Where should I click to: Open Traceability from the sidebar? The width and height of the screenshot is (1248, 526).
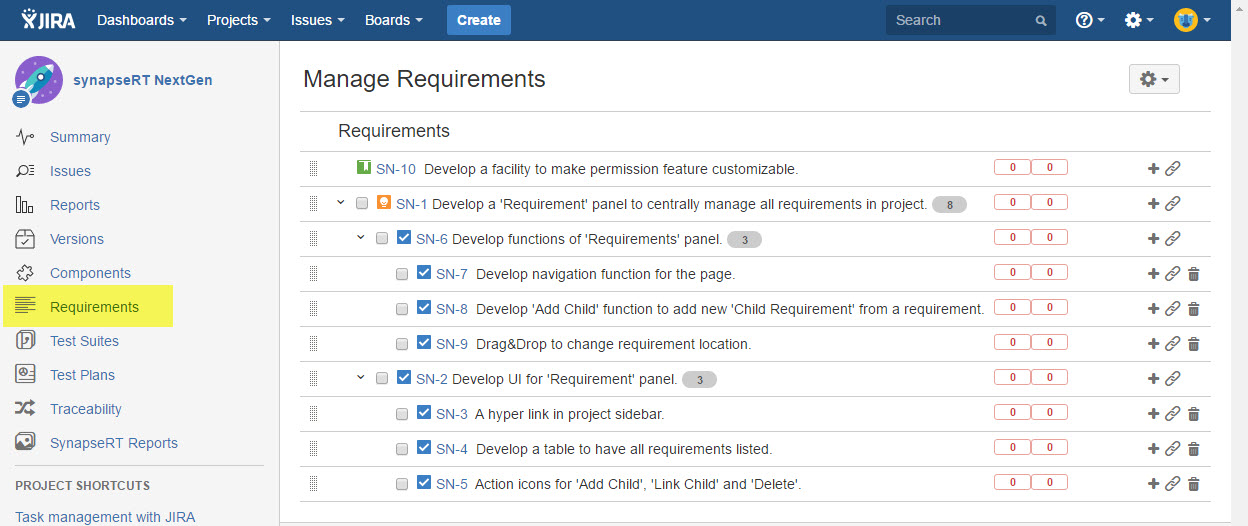[x=86, y=409]
